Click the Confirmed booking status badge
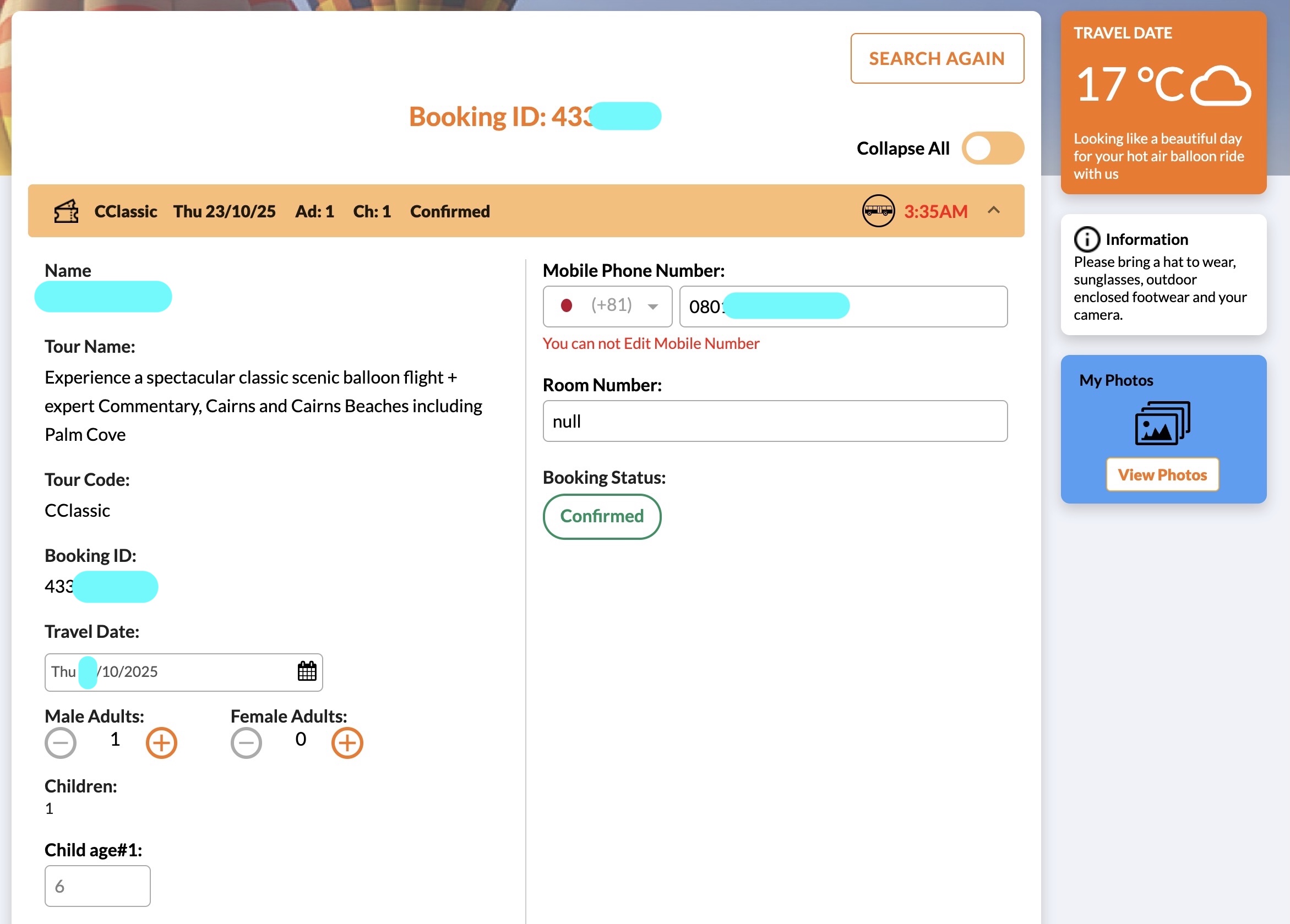 [601, 516]
